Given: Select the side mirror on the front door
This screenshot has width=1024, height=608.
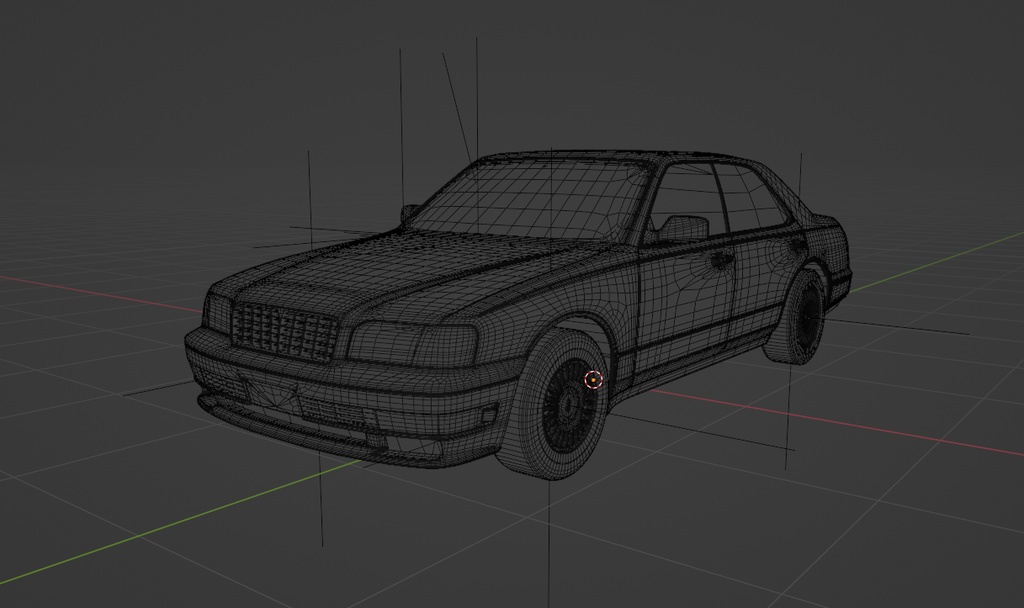Looking at the screenshot, I should [x=684, y=229].
